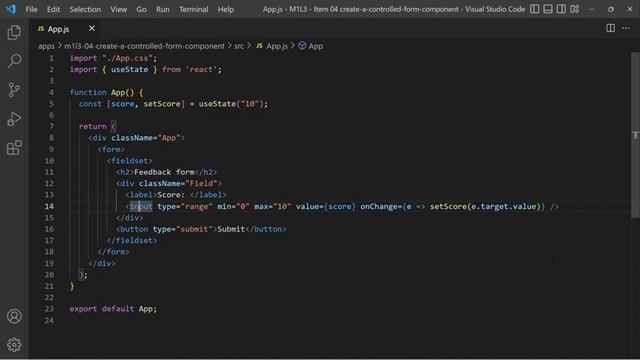
Task: Click 'Submit' text inside the button tag
Action: tap(231, 229)
